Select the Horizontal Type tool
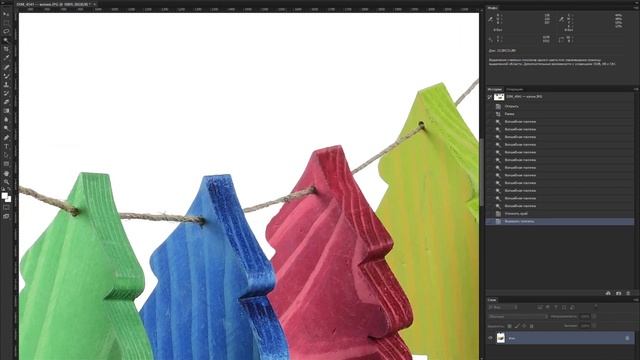 click(x=6, y=146)
